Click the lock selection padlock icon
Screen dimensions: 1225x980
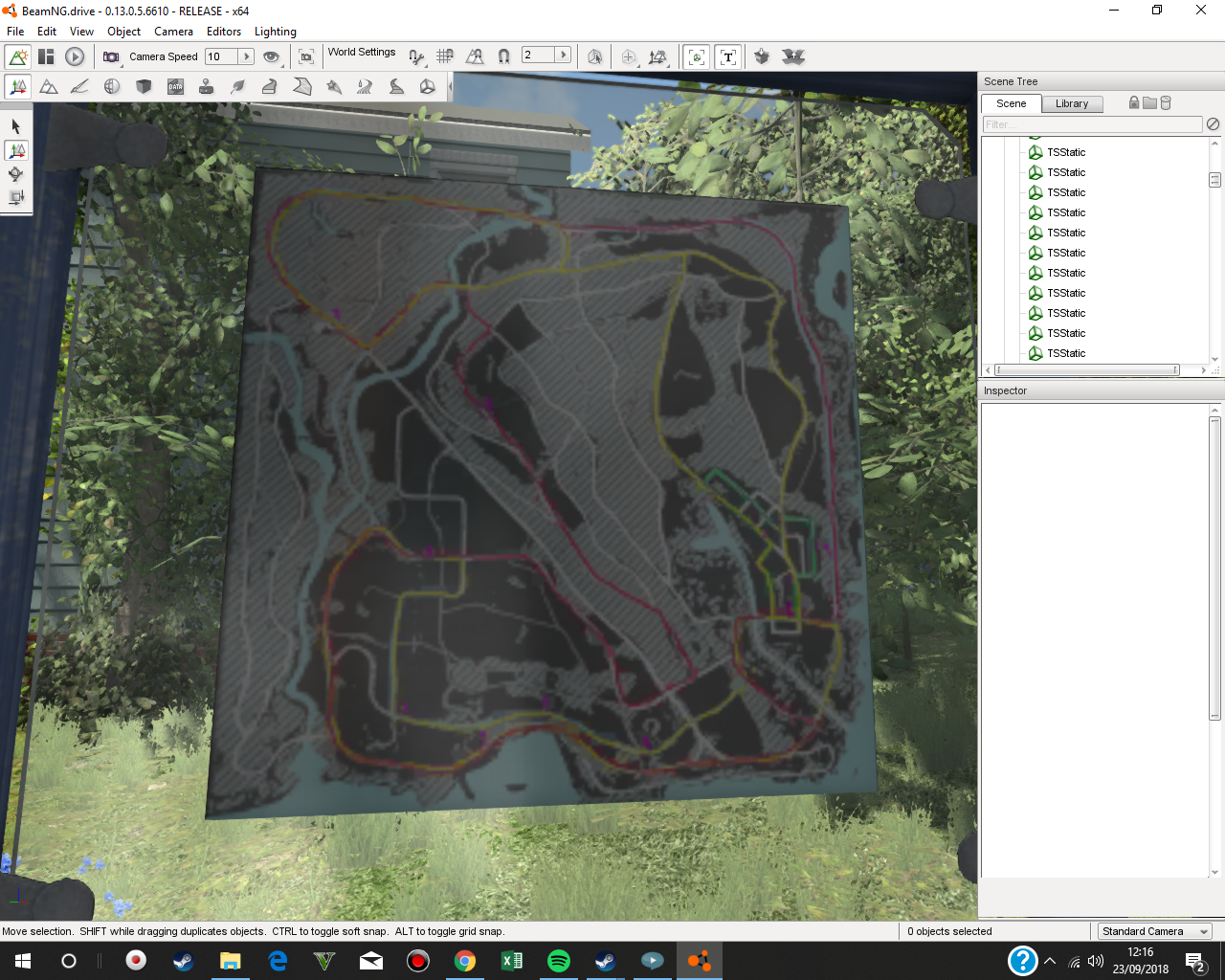[x=1134, y=102]
